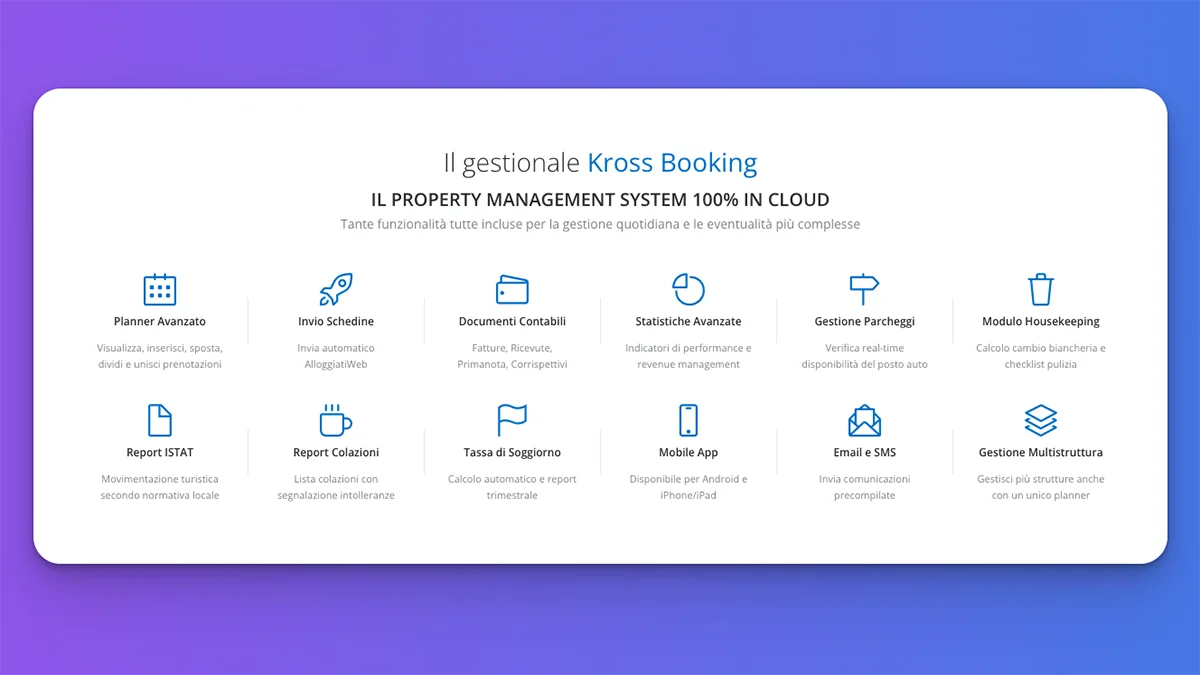
Task: Click description 'Movimentazione turistica secondo normativa locale'
Action: coord(160,487)
